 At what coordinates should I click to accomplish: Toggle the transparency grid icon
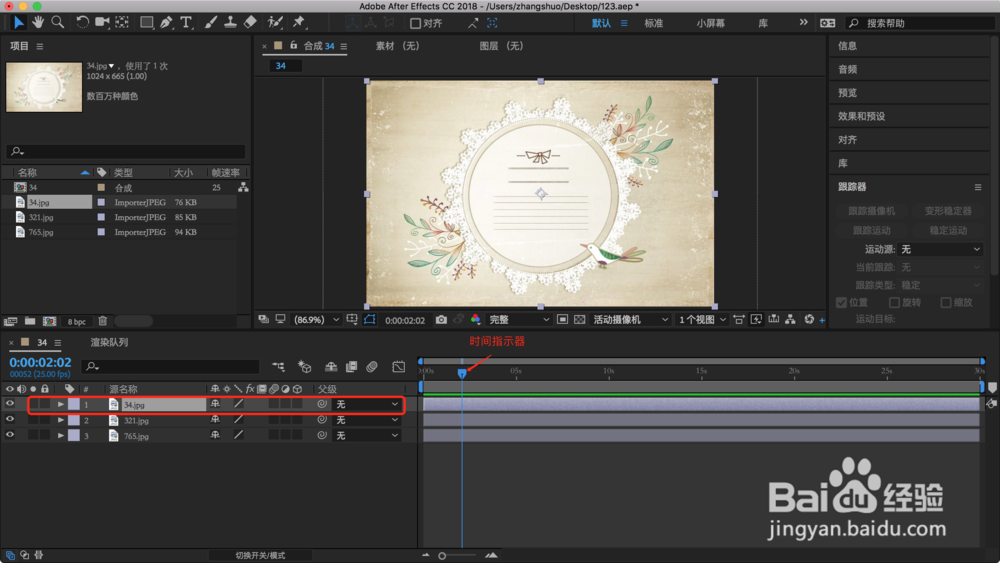[579, 319]
